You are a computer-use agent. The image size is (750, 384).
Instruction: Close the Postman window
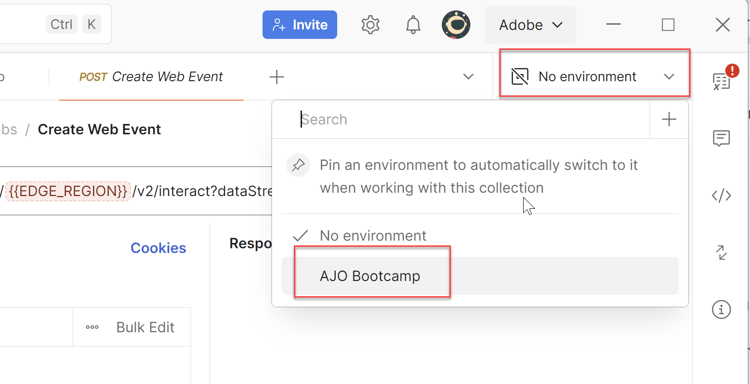point(723,25)
